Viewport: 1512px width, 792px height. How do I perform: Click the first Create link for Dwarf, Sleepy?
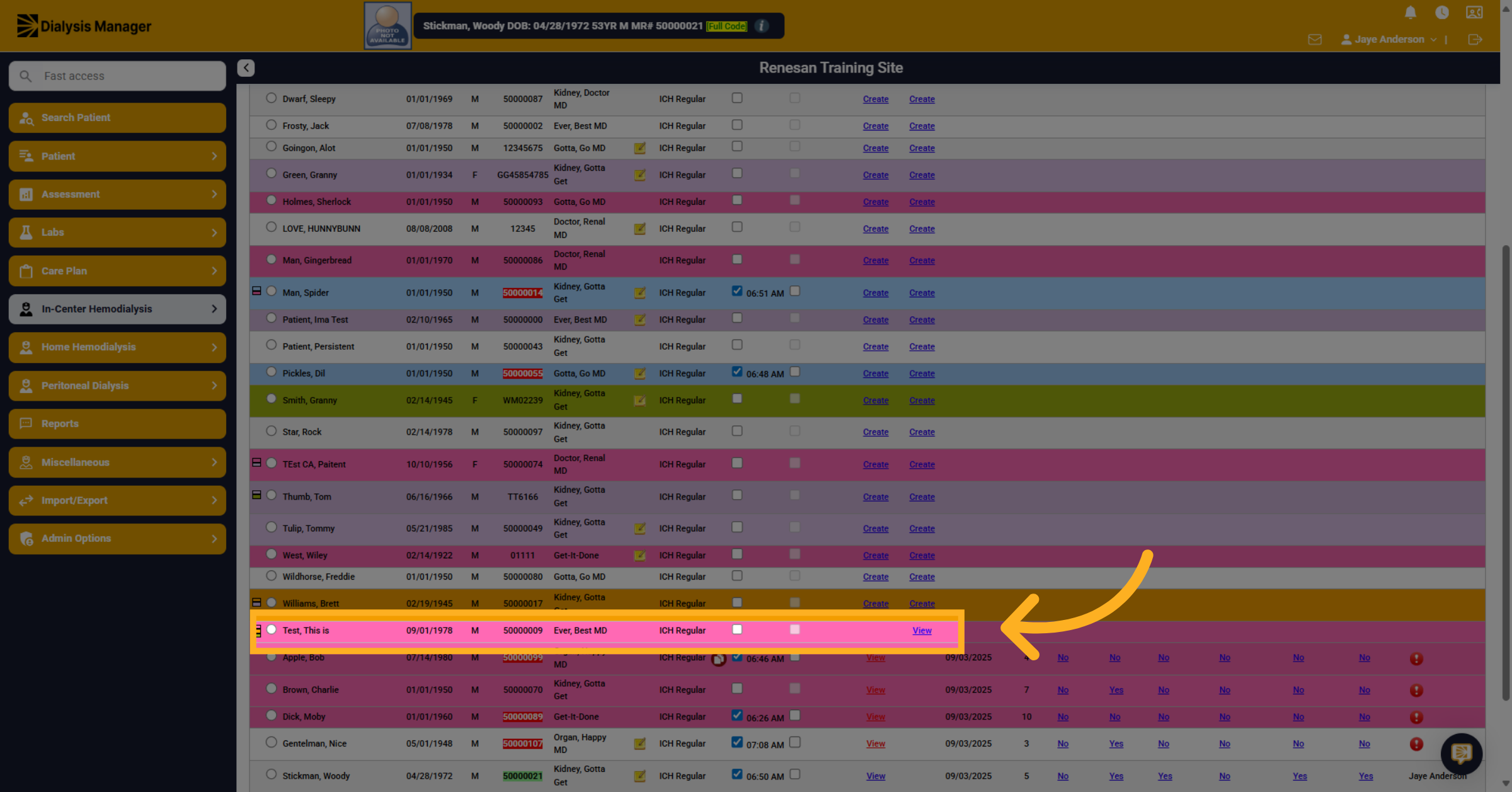876,100
